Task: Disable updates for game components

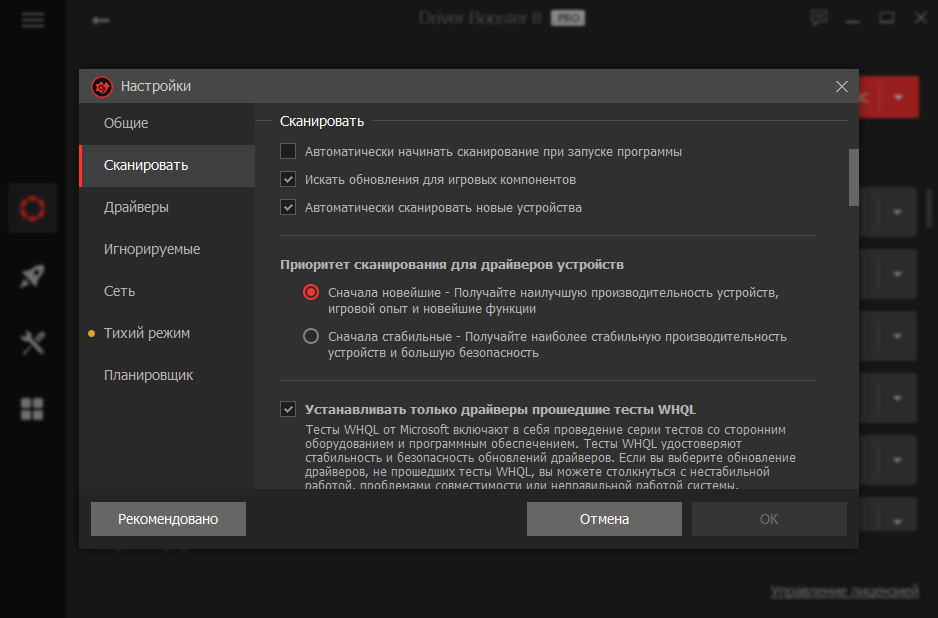Action: [288, 179]
